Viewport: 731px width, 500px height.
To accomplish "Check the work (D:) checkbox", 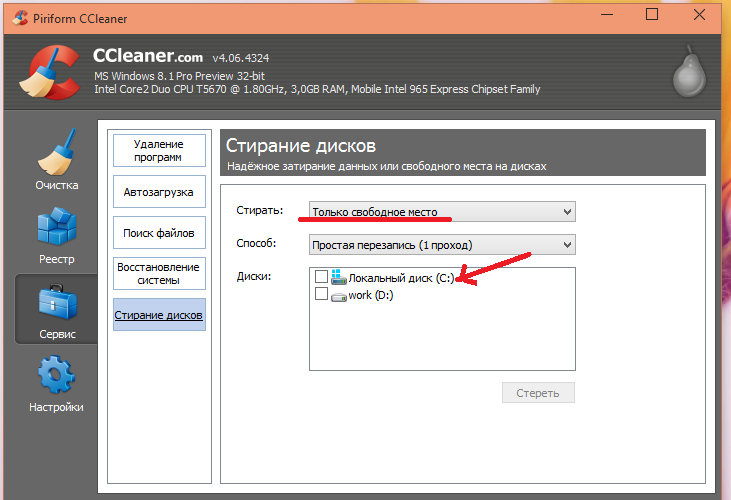I will [x=321, y=294].
